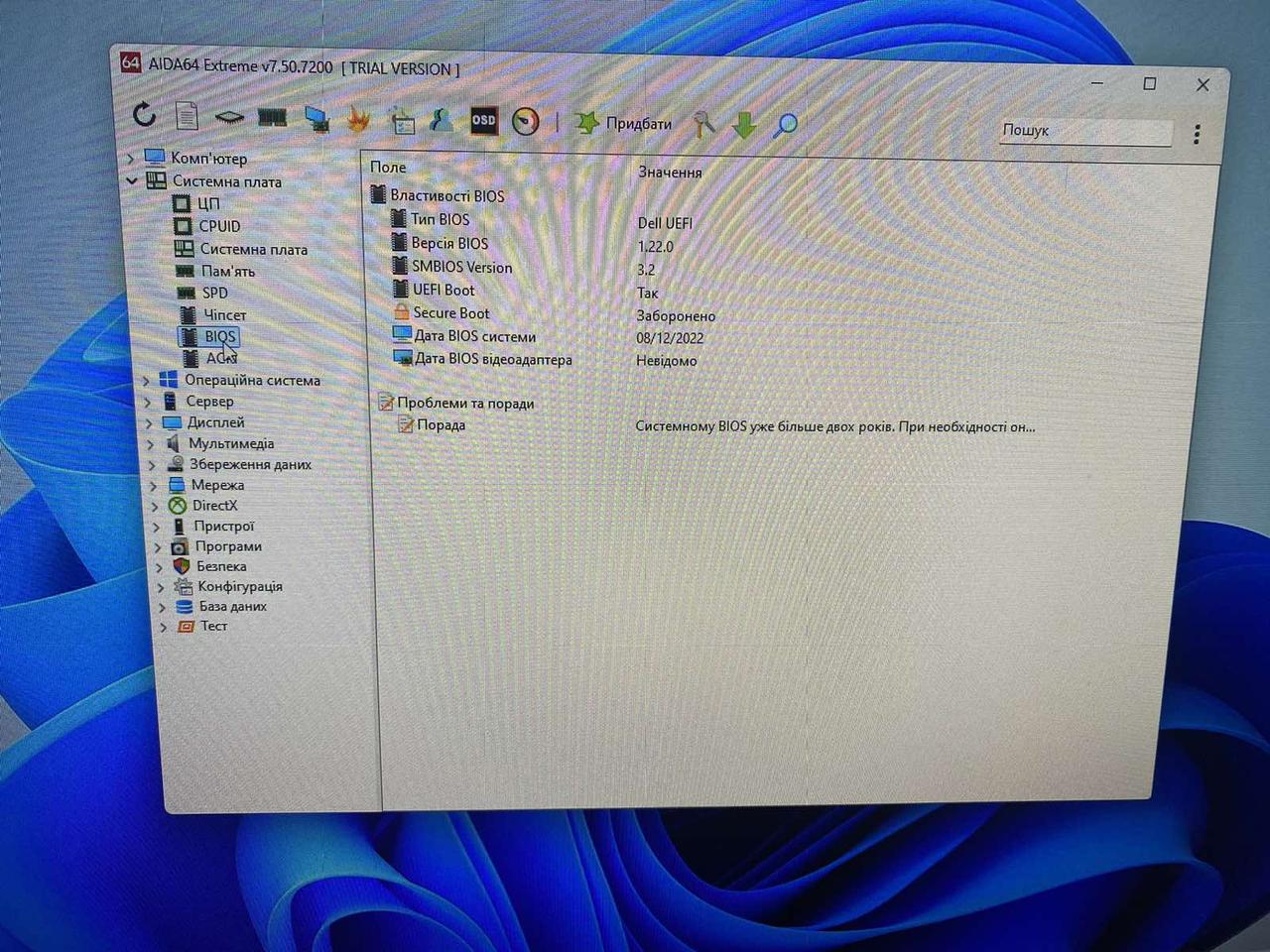Expand the DirectX tree node
Viewport: 1270px width, 952px height.
[155, 506]
